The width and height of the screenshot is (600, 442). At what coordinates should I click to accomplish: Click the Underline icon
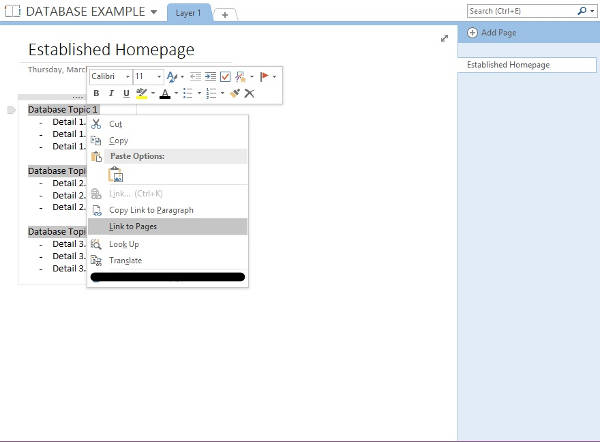(126, 93)
